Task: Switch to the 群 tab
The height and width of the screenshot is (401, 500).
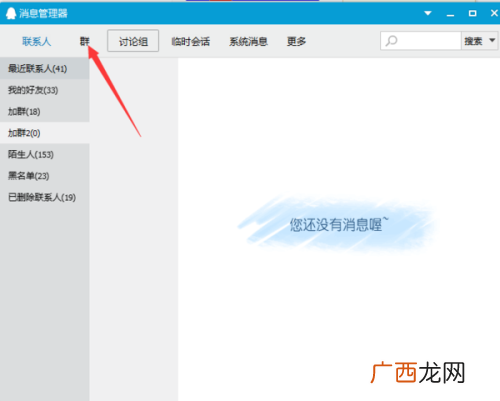Action: (x=85, y=41)
